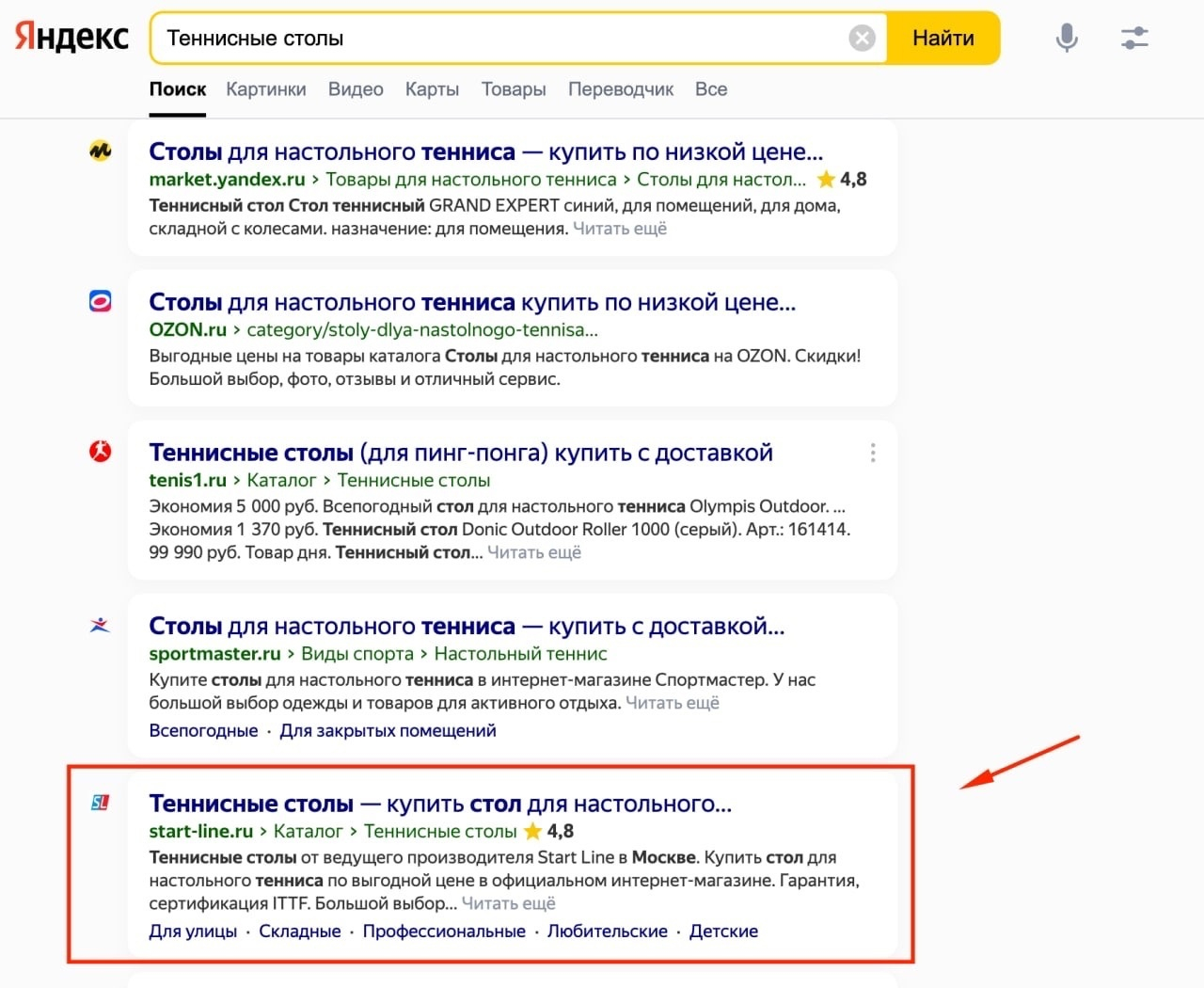1204x988 pixels.
Task: Open search settings sliders icon
Action: point(1134,38)
